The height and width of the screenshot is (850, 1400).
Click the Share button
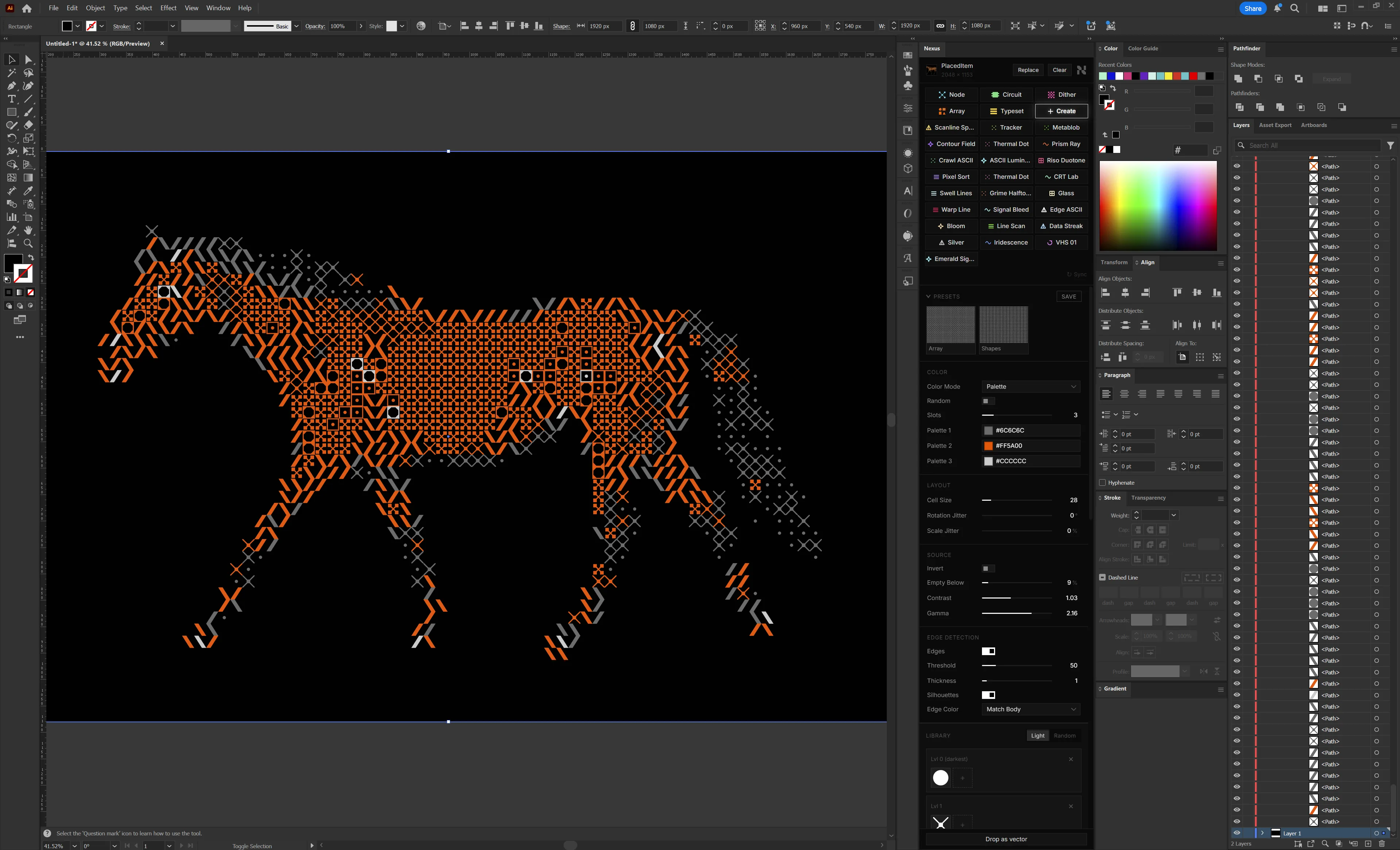pyautogui.click(x=1252, y=8)
